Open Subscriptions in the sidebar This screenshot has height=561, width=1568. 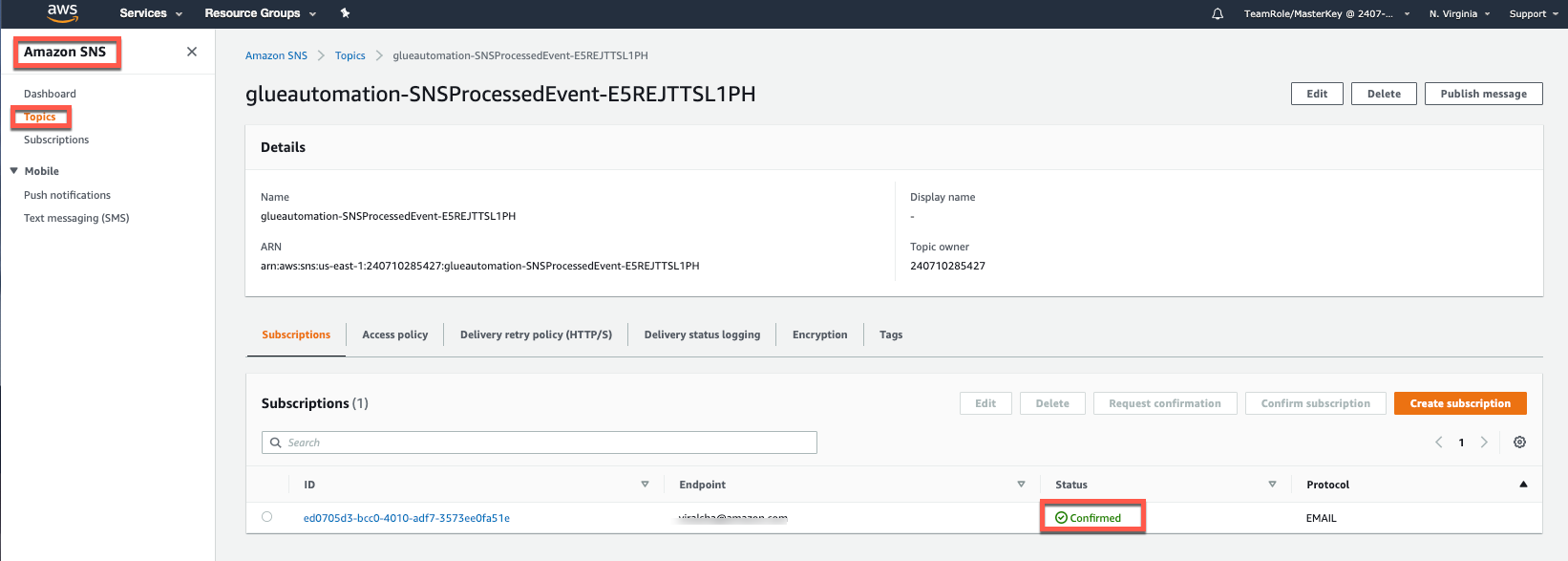56,140
